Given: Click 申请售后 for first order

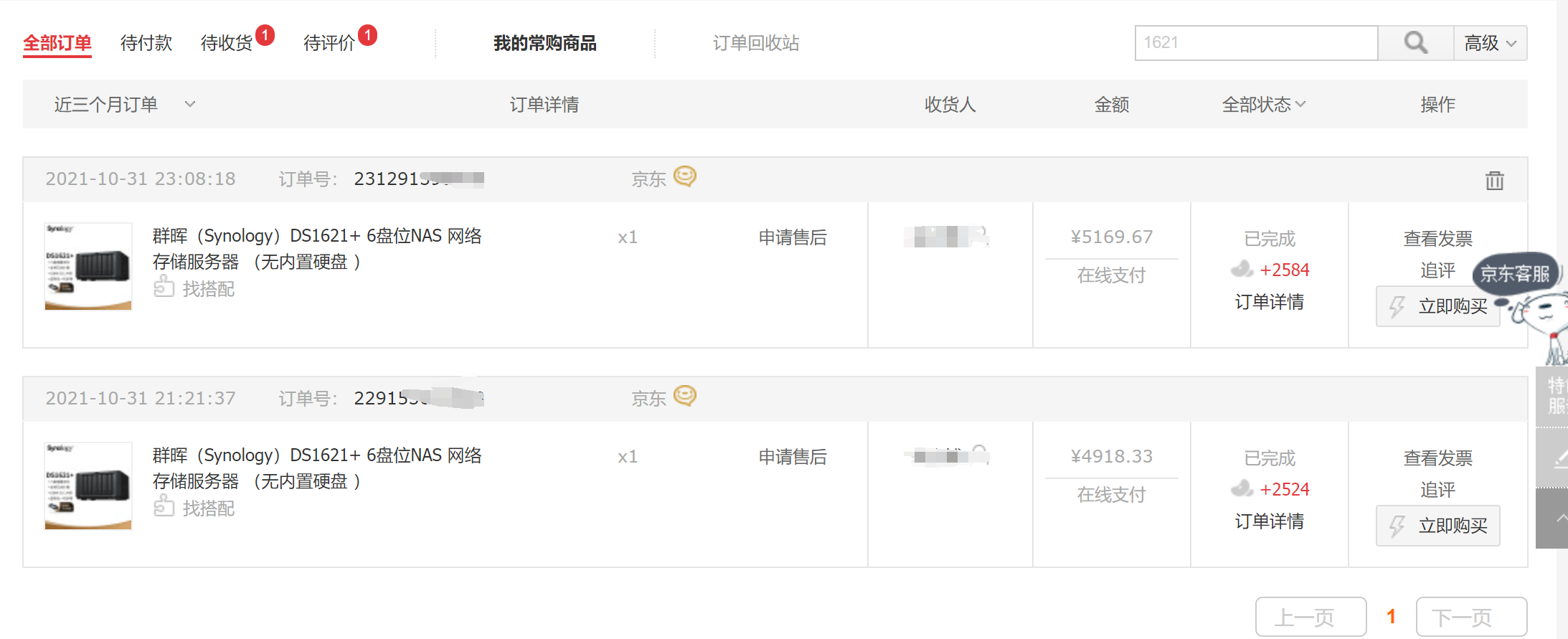Looking at the screenshot, I should [x=793, y=237].
